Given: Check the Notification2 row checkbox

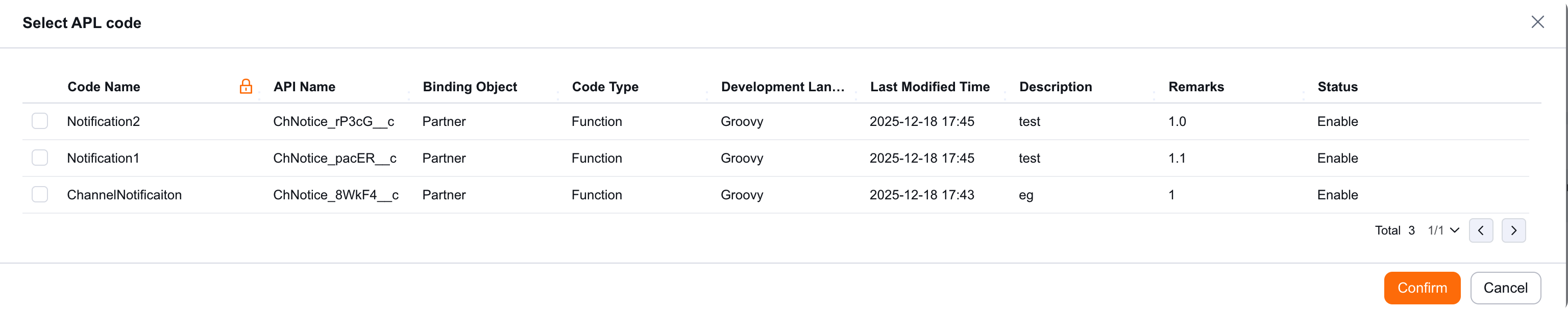Looking at the screenshot, I should click(40, 121).
